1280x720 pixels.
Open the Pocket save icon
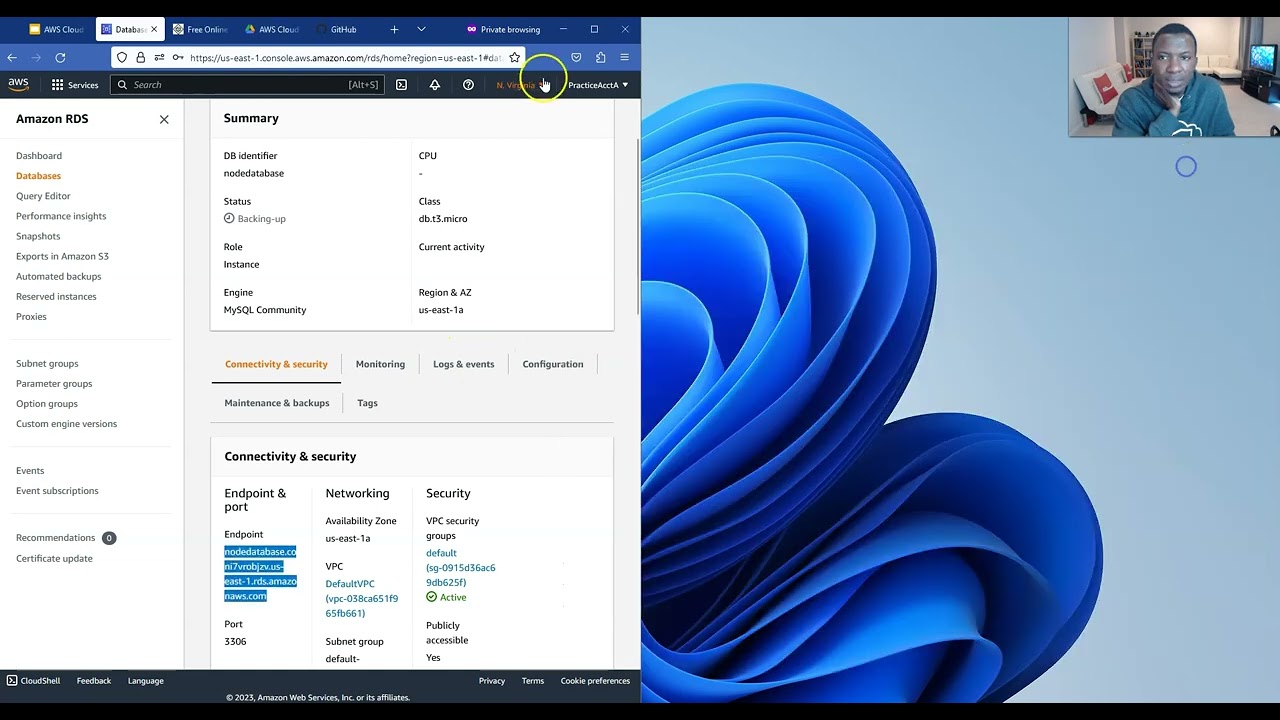tap(576, 58)
